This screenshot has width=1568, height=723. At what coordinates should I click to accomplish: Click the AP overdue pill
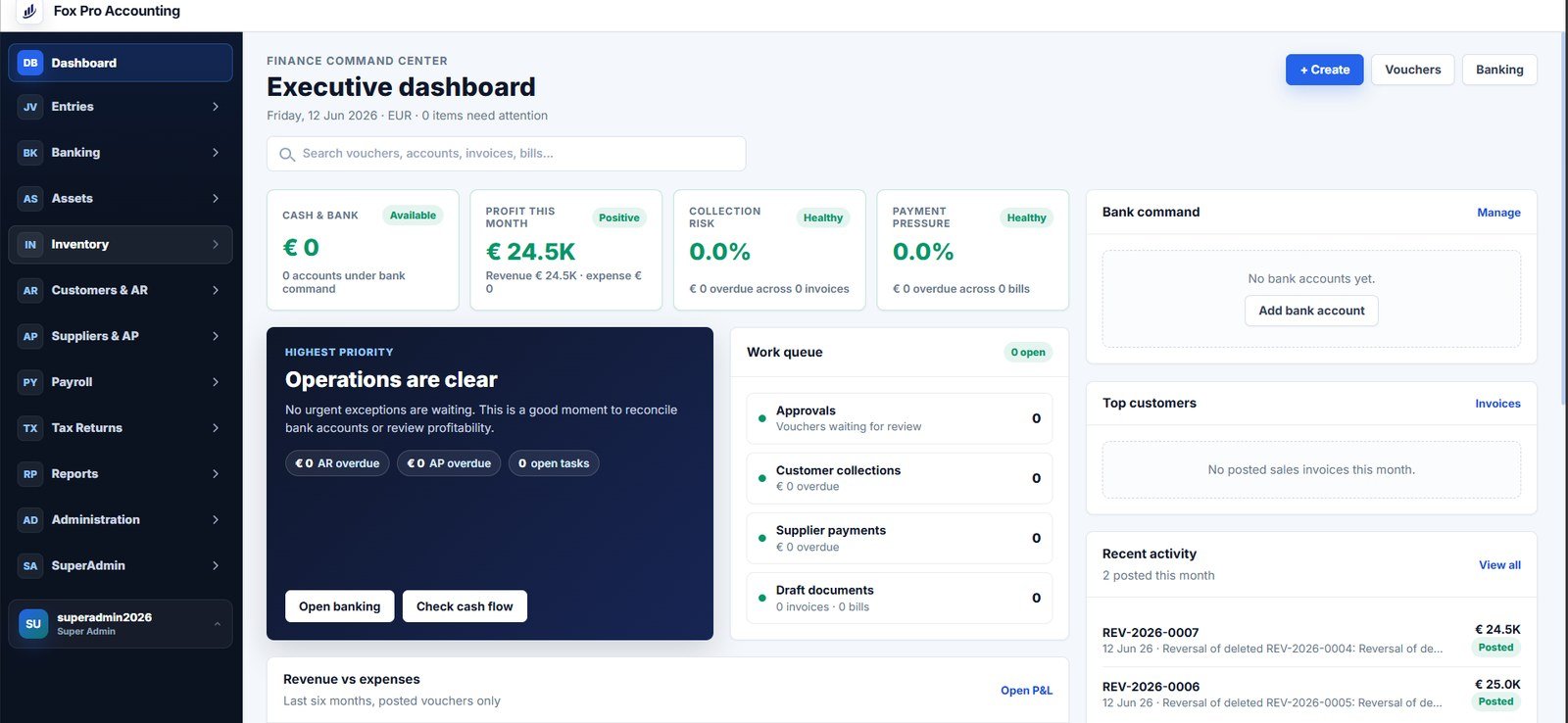pos(449,463)
